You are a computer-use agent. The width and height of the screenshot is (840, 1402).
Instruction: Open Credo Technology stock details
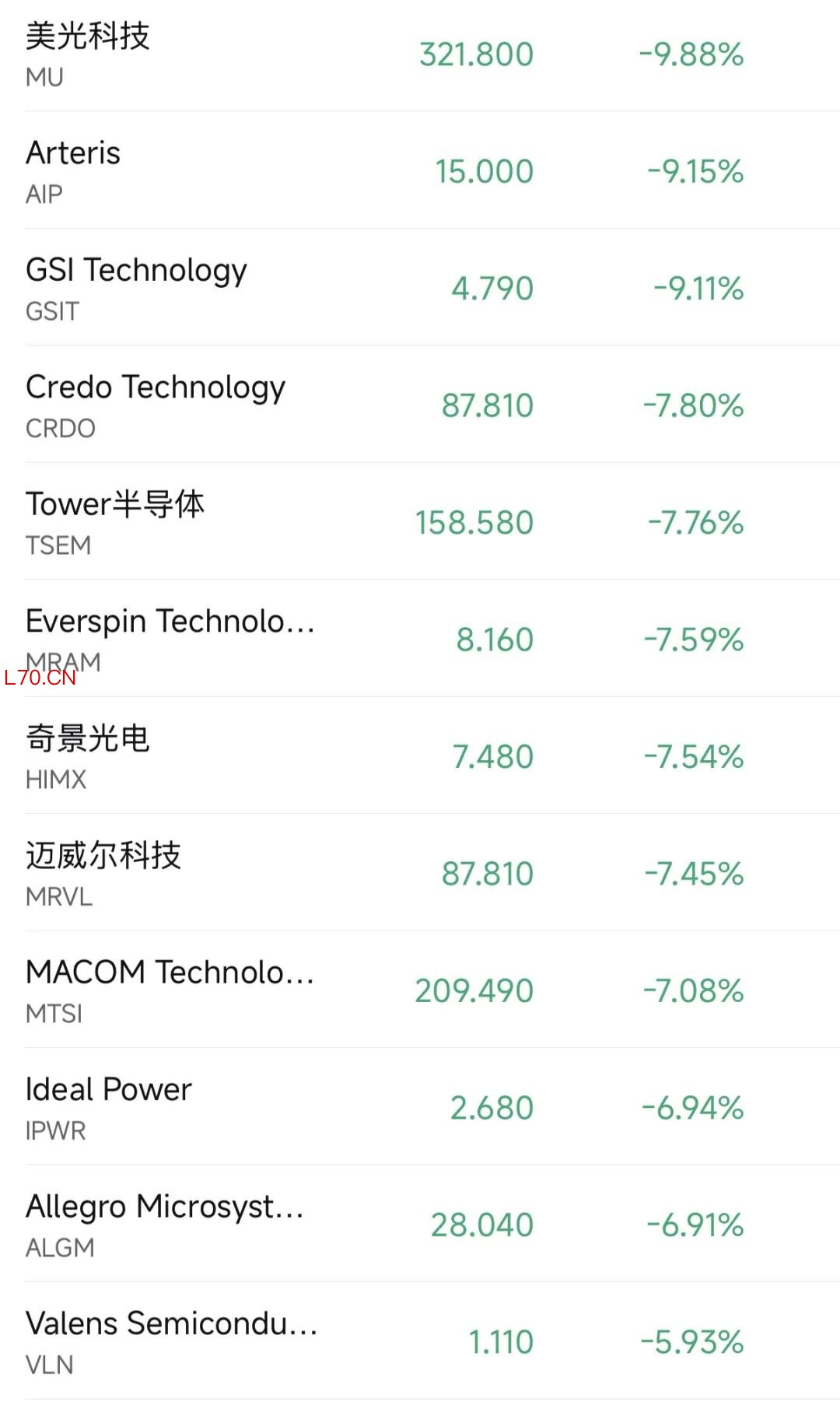point(156,387)
